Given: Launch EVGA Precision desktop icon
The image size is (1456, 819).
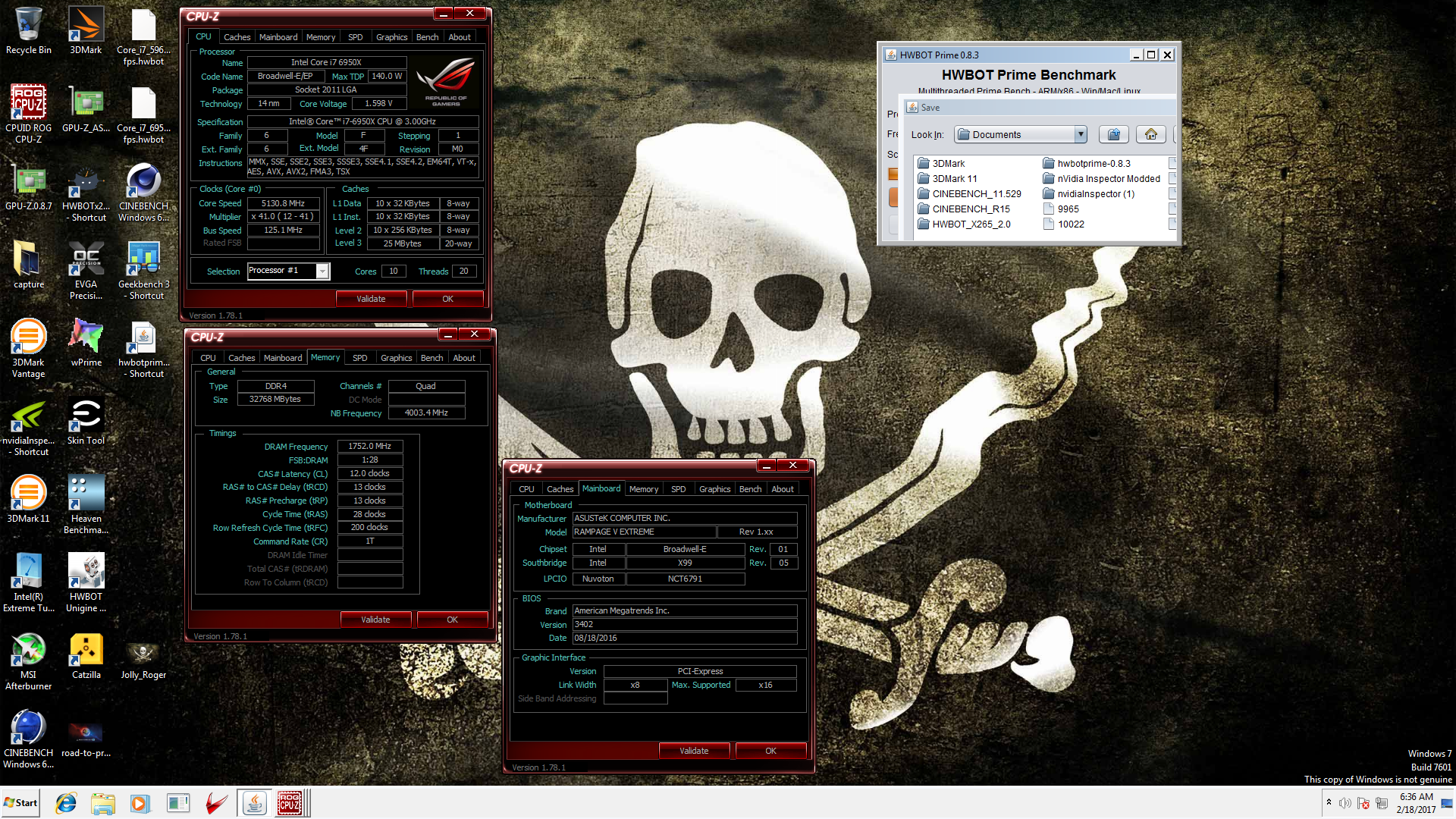Looking at the screenshot, I should (86, 271).
